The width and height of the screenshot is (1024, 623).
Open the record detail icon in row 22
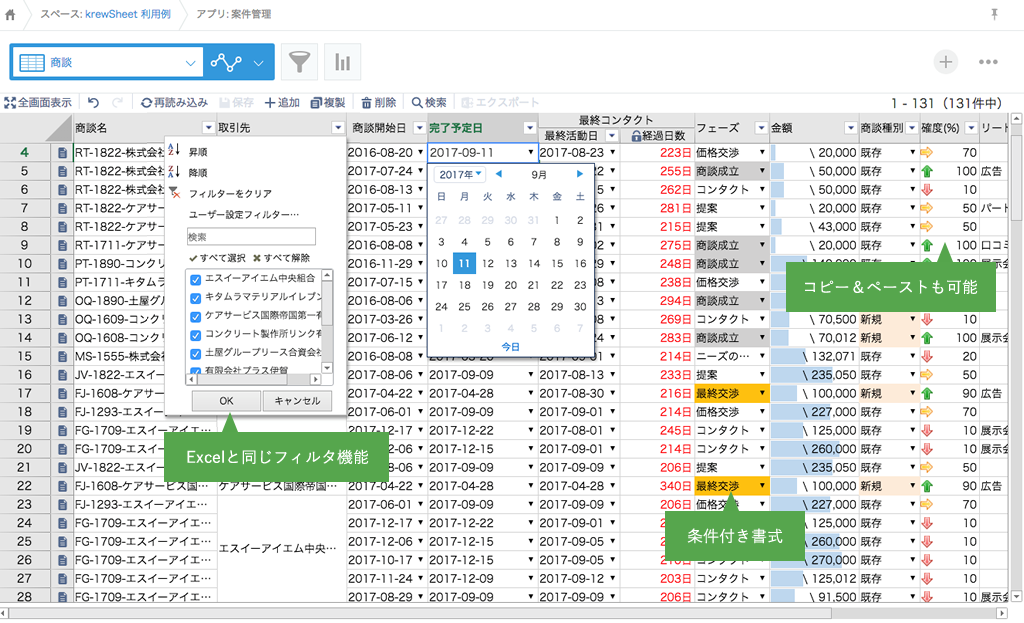[62, 486]
